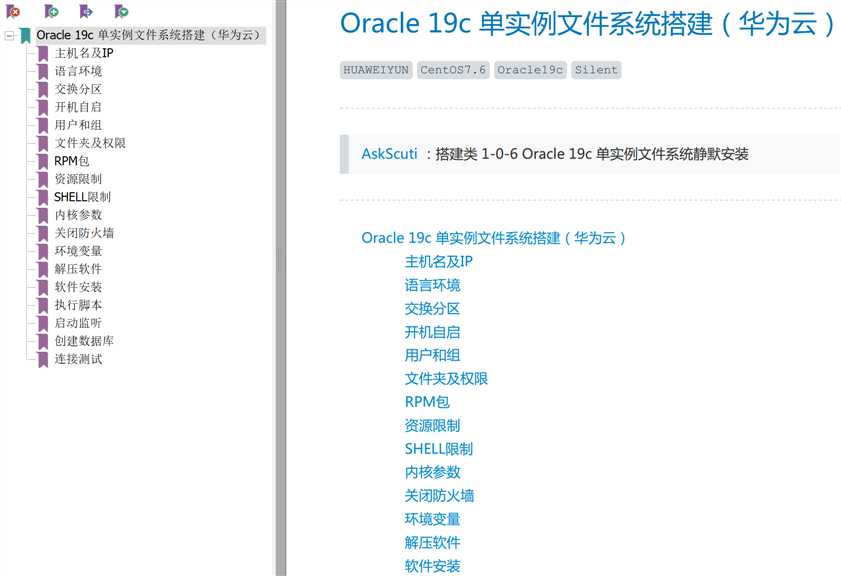Go to the 软件安装 bookmark in the tree
The width and height of the screenshot is (841, 576).
coord(78,287)
